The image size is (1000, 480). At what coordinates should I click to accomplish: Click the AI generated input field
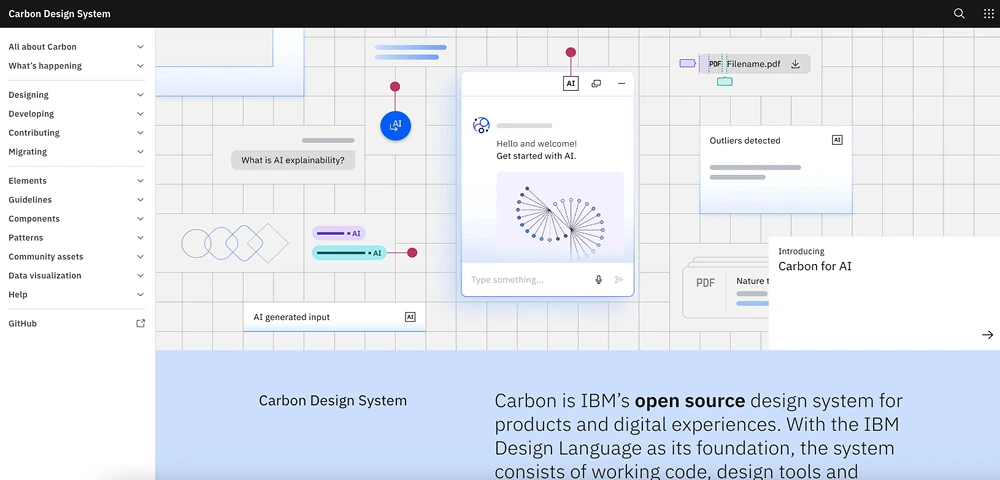click(334, 317)
